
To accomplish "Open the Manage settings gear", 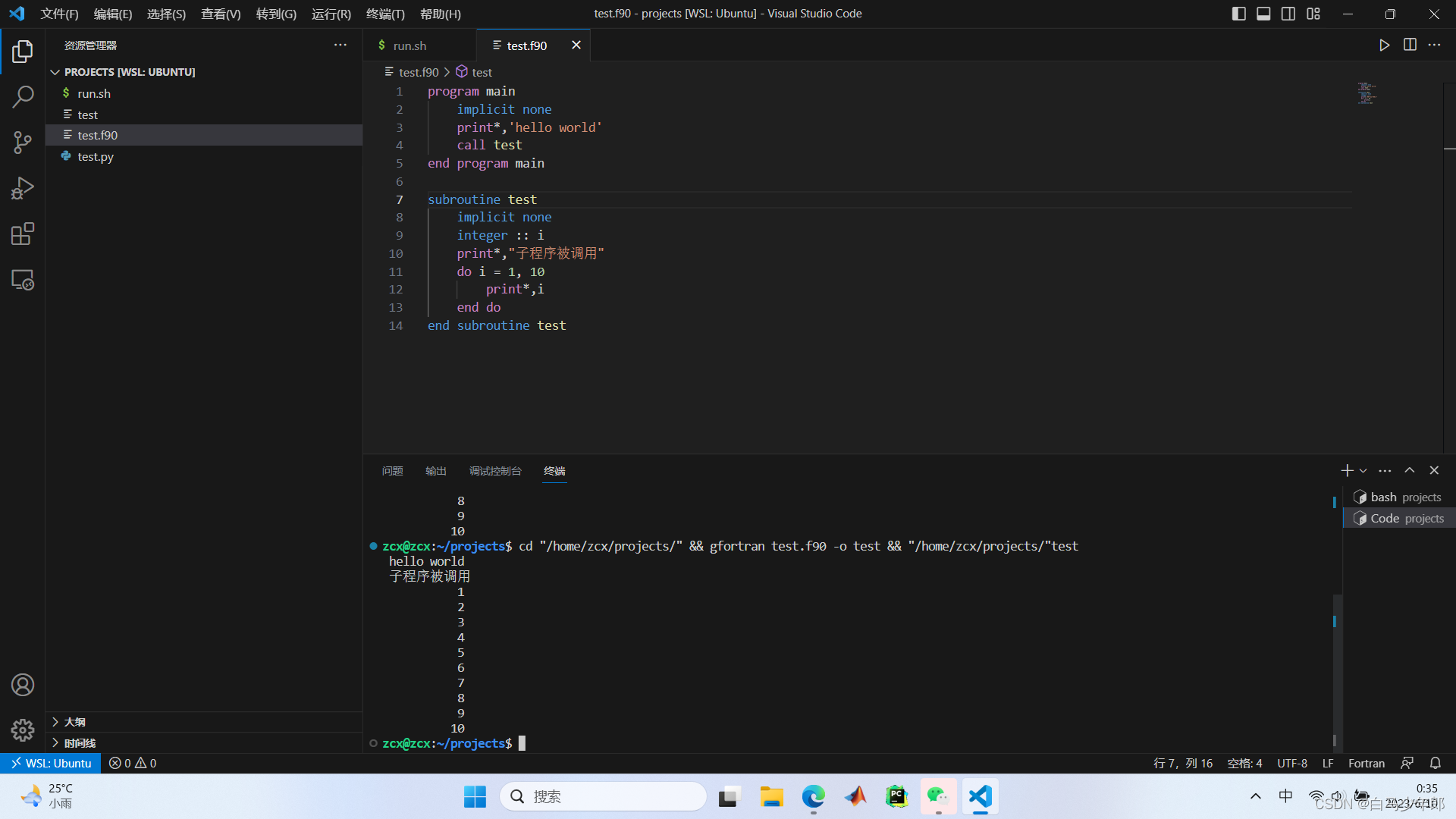I will [x=23, y=730].
